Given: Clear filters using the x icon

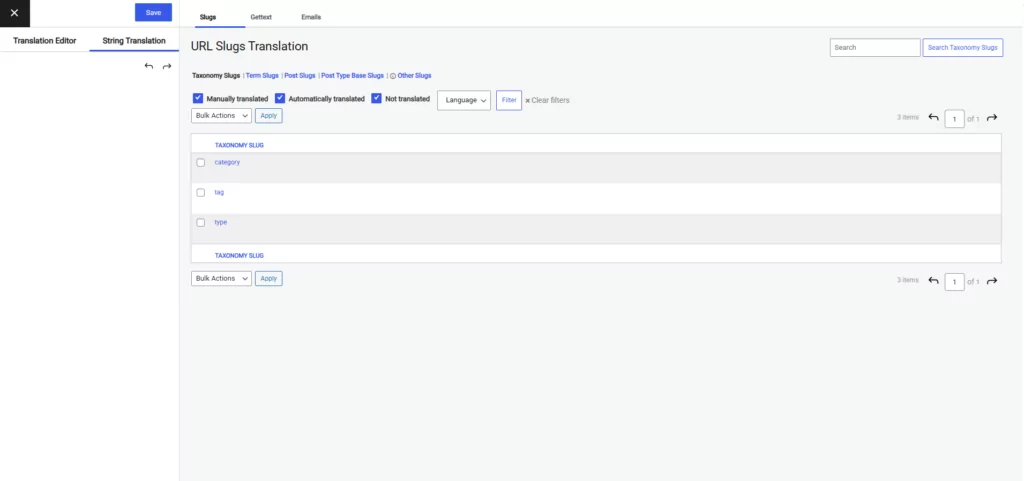Looking at the screenshot, I should point(528,101).
